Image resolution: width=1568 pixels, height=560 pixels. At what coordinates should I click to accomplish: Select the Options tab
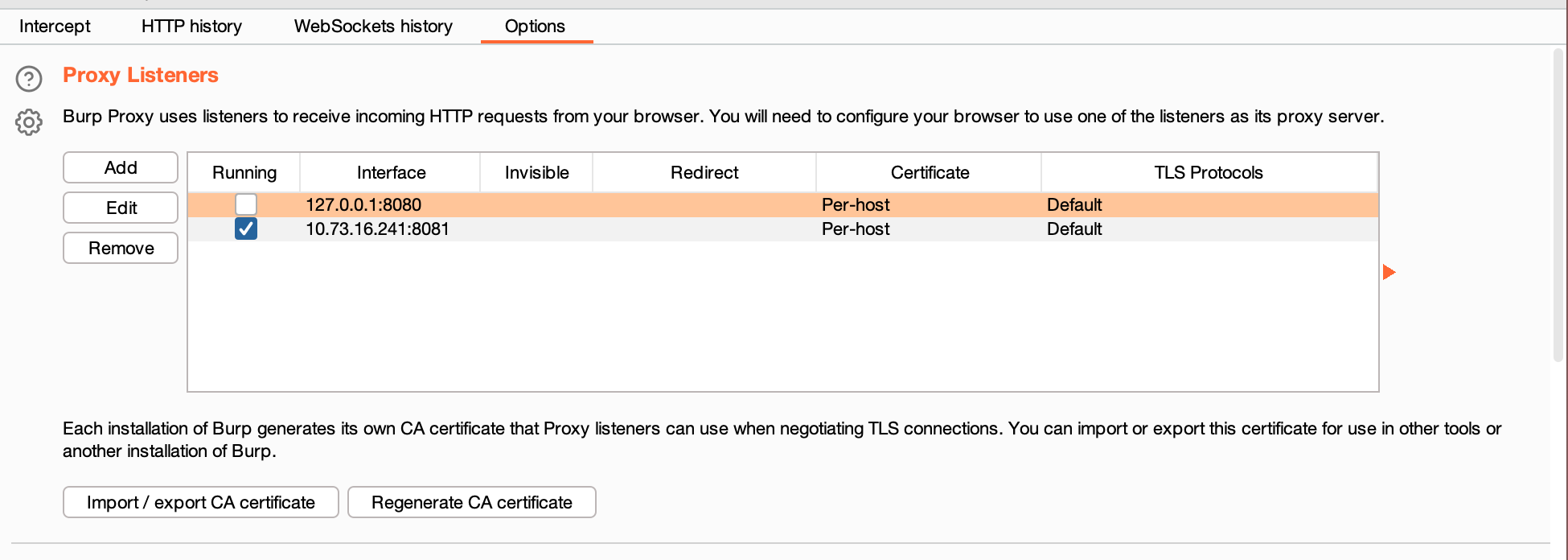535,26
